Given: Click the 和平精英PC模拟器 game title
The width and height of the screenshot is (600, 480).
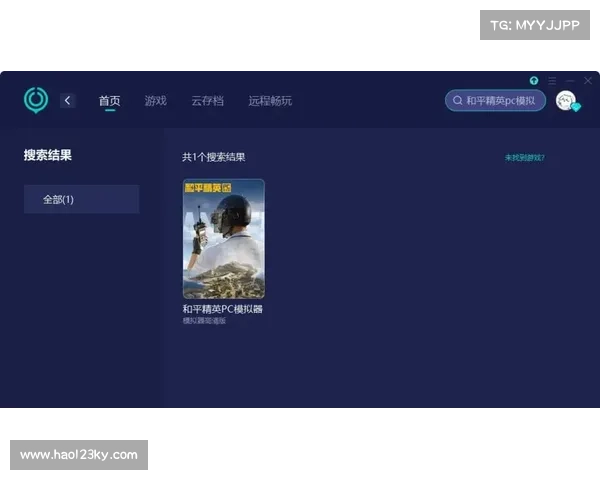Looking at the screenshot, I should pyautogui.click(x=222, y=309).
